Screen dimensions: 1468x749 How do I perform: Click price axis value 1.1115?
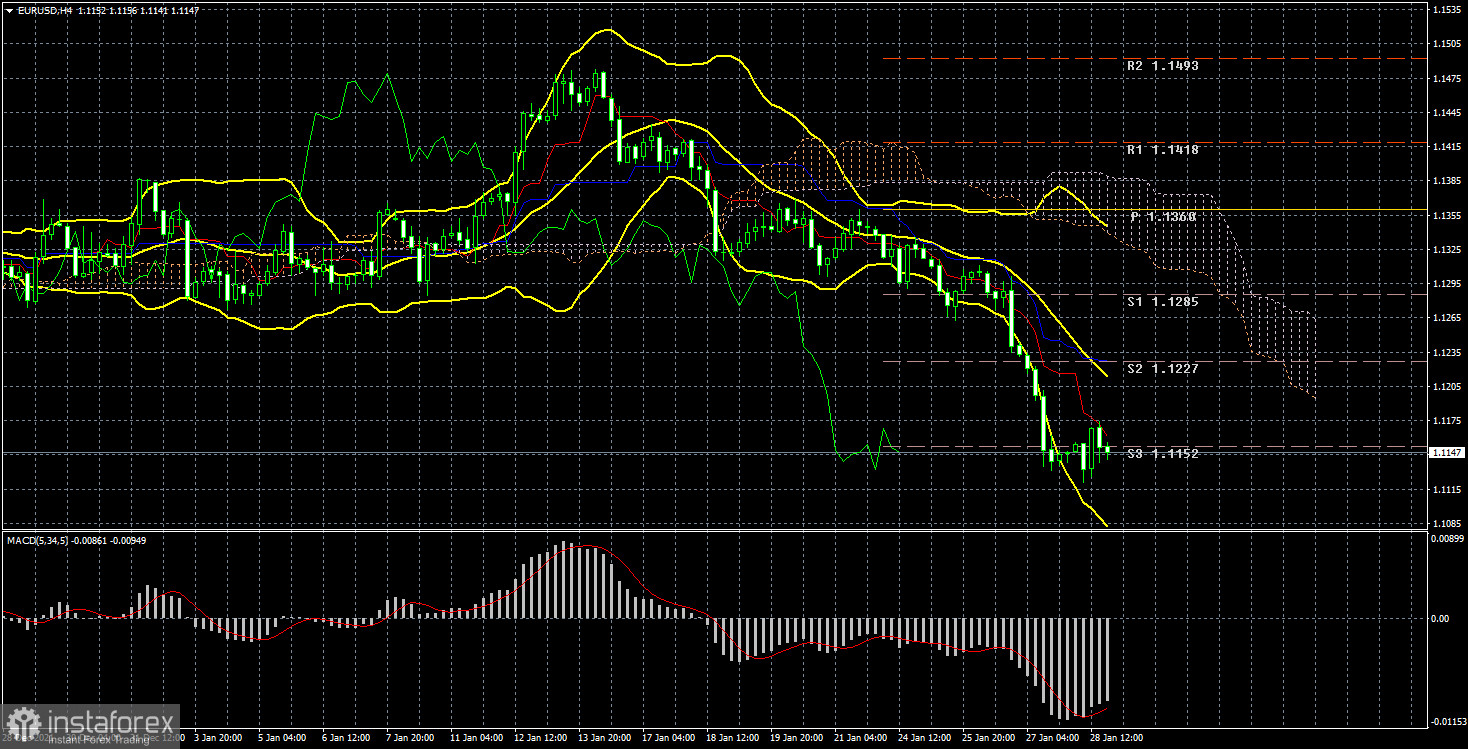[x=1445, y=488]
